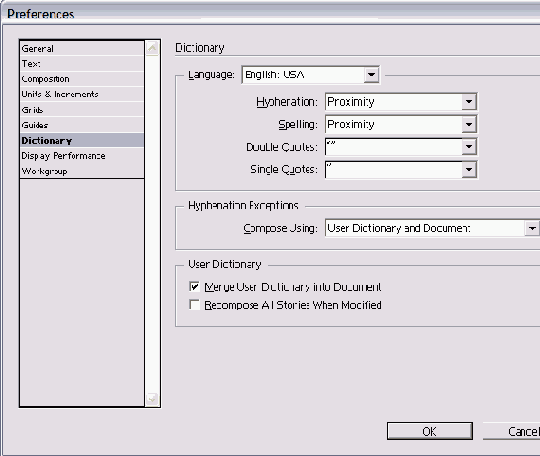Viewport: 540px width, 456px height.
Task: Open the Composition preferences category
Action: click(x=82, y=79)
